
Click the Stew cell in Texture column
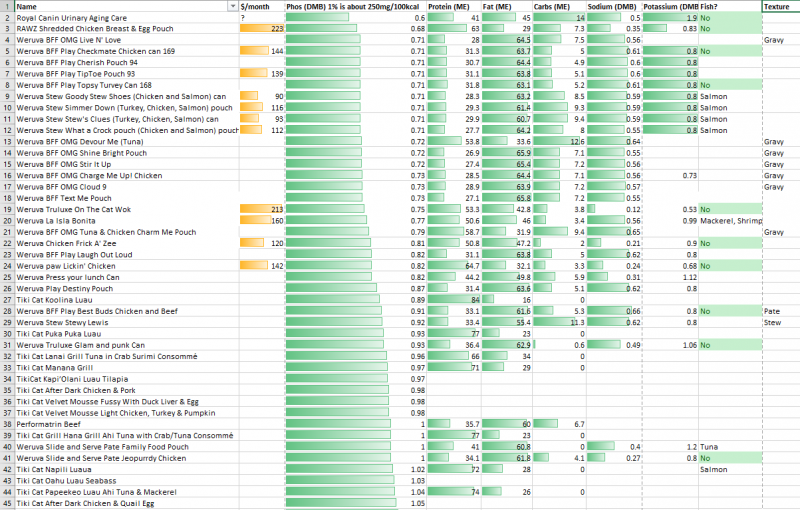point(777,323)
